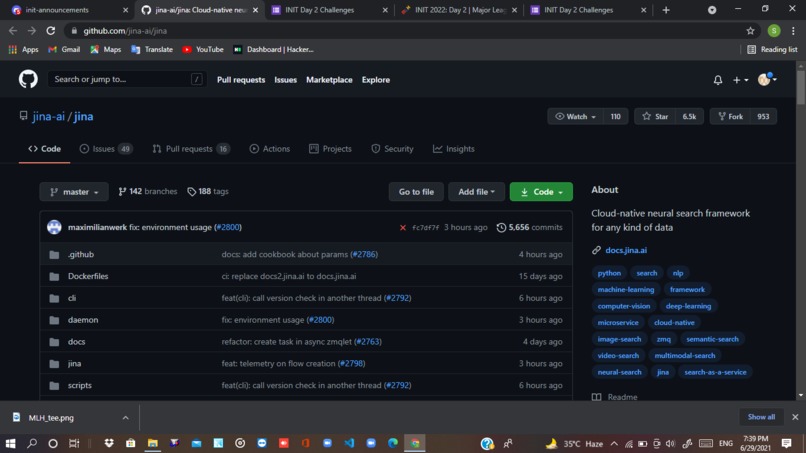The image size is (806, 453).
Task: Open Explore in the top navigation
Action: pos(375,80)
